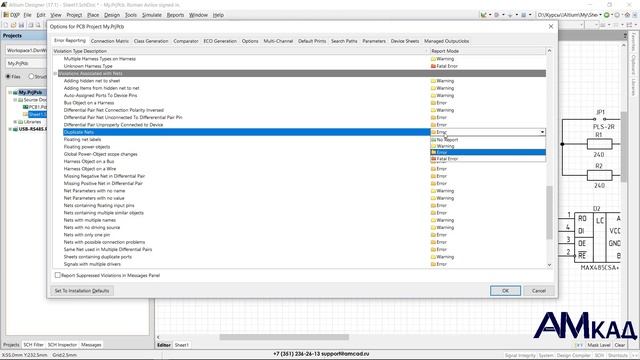Screen dimensions: 640x360
Task: Open the Duplicate Nets report mode dropdown arrow
Action: pyautogui.click(x=542, y=132)
